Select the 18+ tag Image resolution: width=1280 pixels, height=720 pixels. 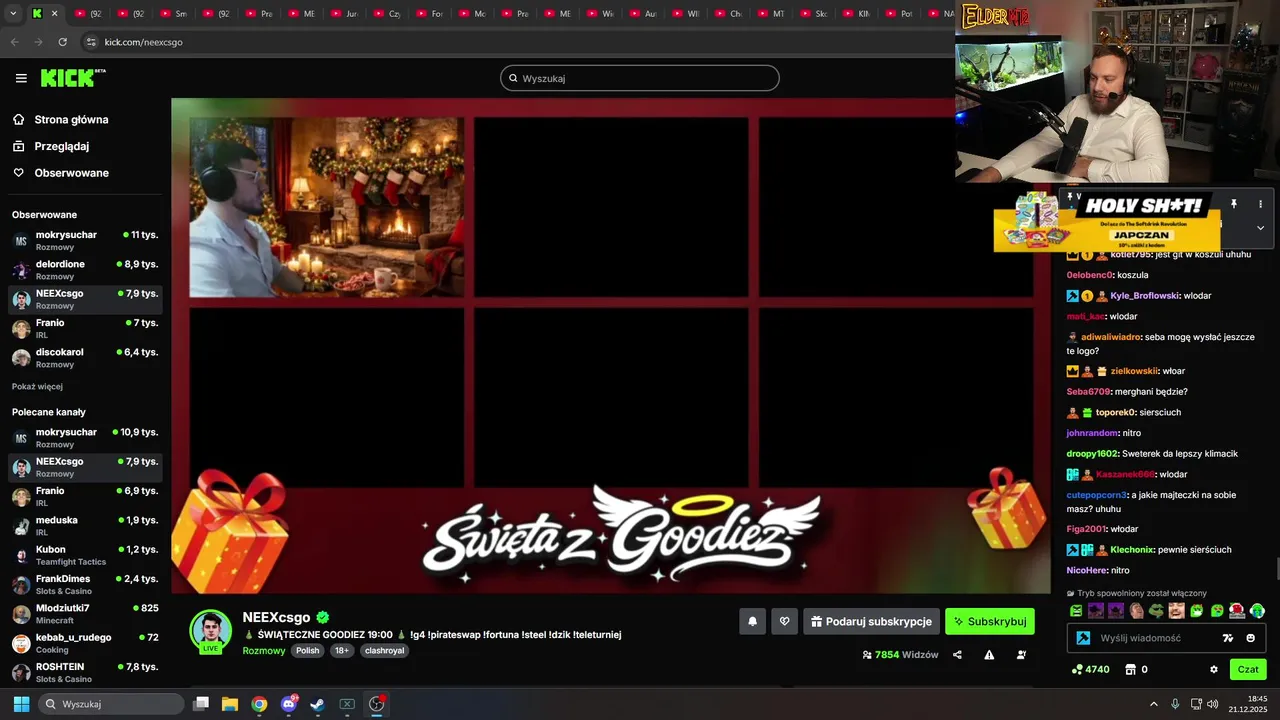pos(342,650)
